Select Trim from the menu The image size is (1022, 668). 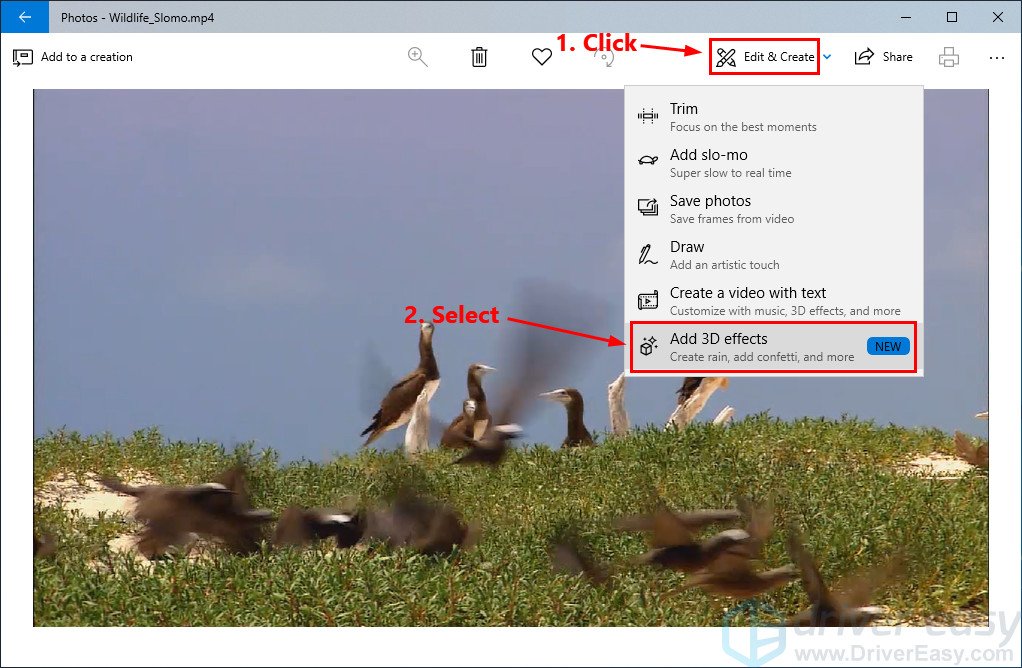(x=774, y=117)
